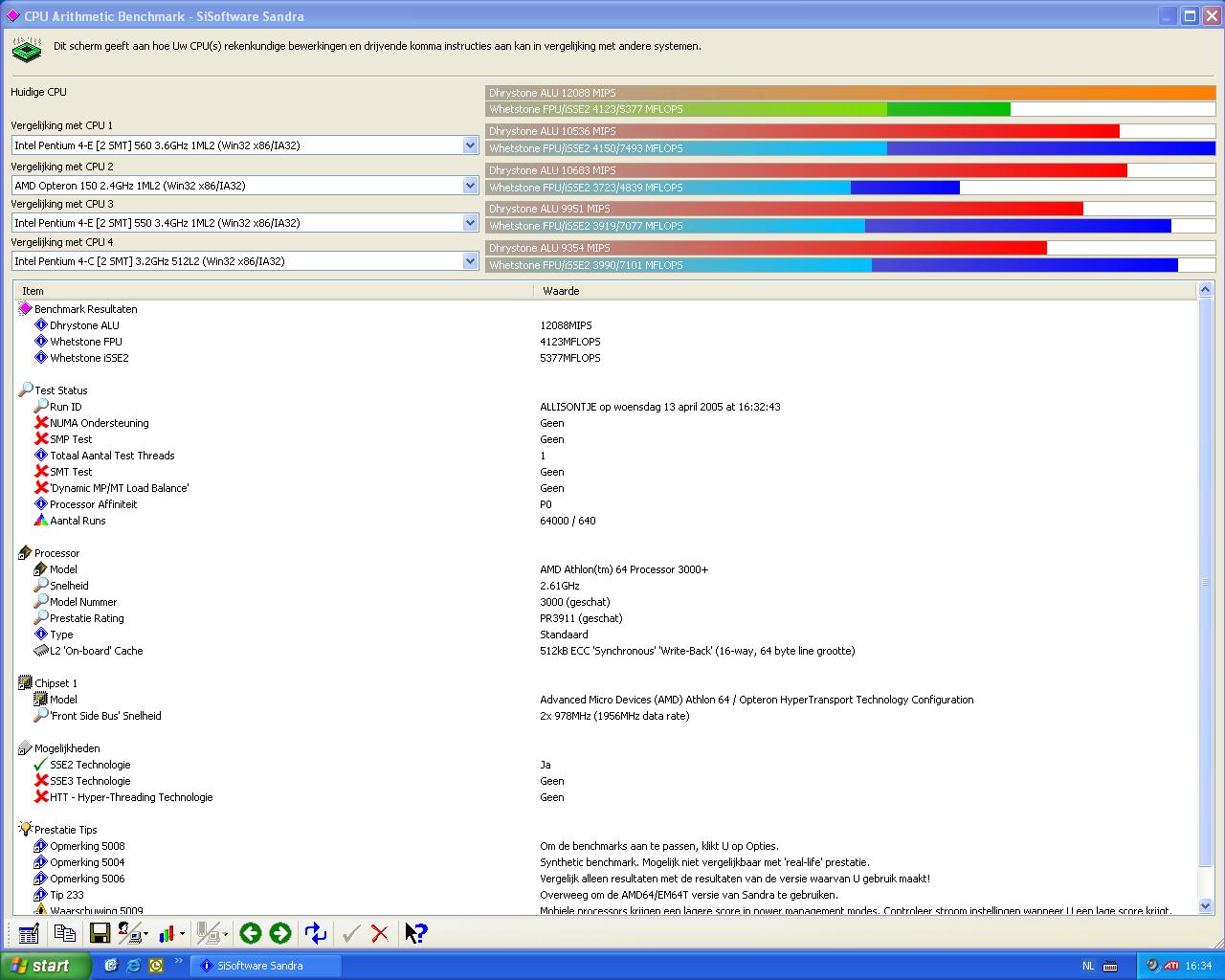Image resolution: width=1225 pixels, height=980 pixels.
Task: Click the orange Dhrystone ALU 12088 MIPS bar
Action: pyautogui.click(x=850, y=93)
